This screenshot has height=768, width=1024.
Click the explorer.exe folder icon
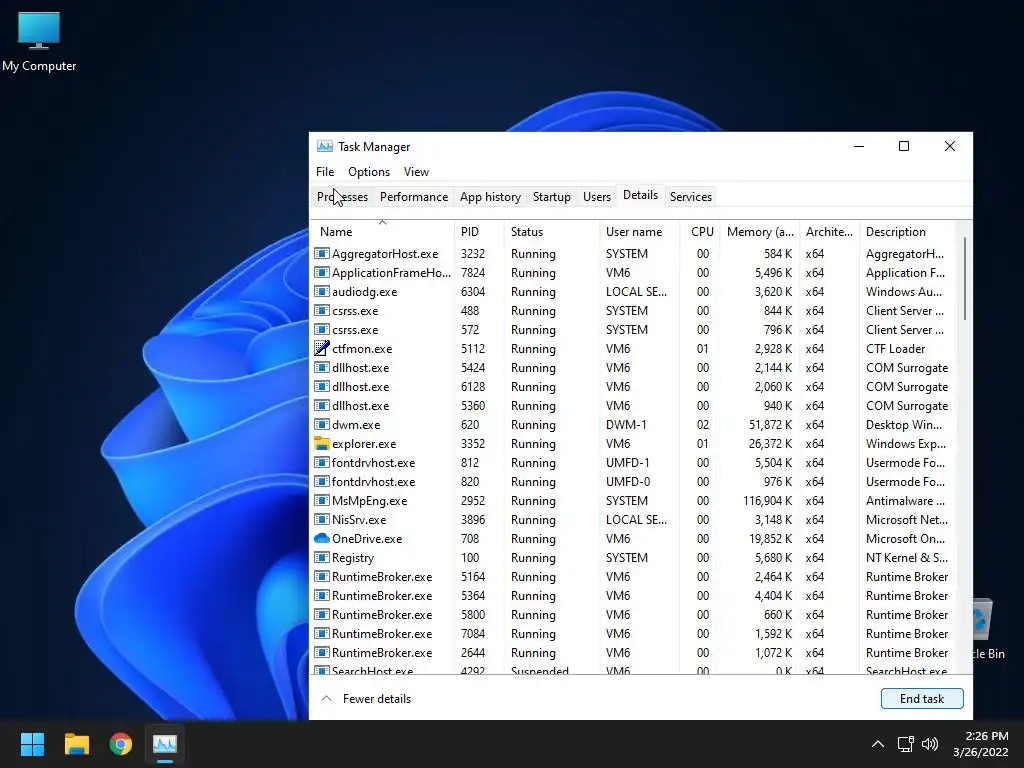click(x=321, y=443)
